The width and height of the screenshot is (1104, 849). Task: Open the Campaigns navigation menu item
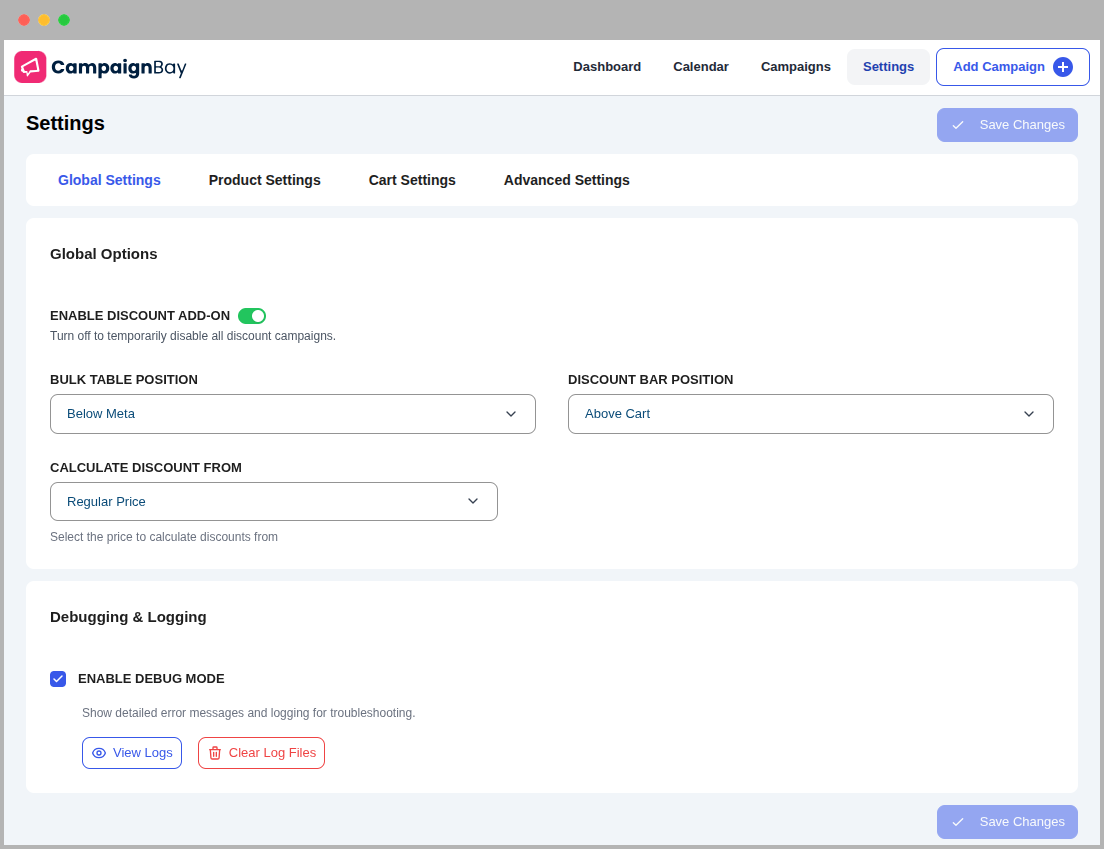(x=795, y=67)
